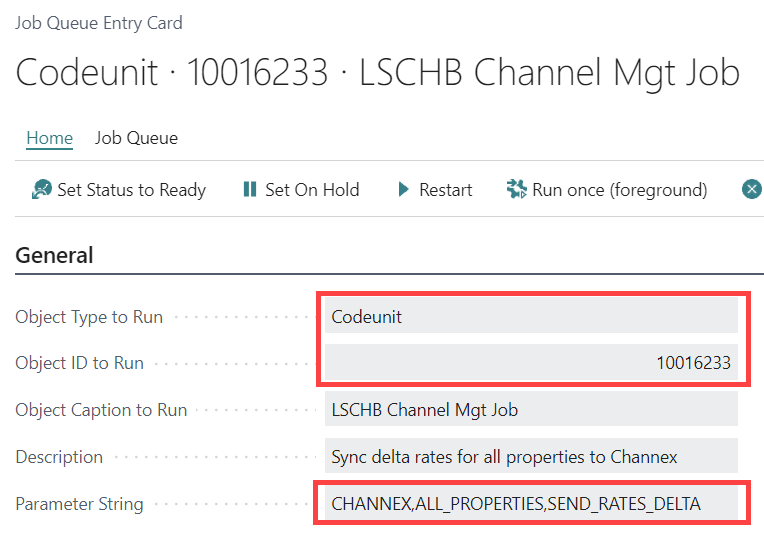This screenshot has height=536, width=764.
Task: Open the Object Type to Run field showing Codeunit
Action: tap(530, 317)
